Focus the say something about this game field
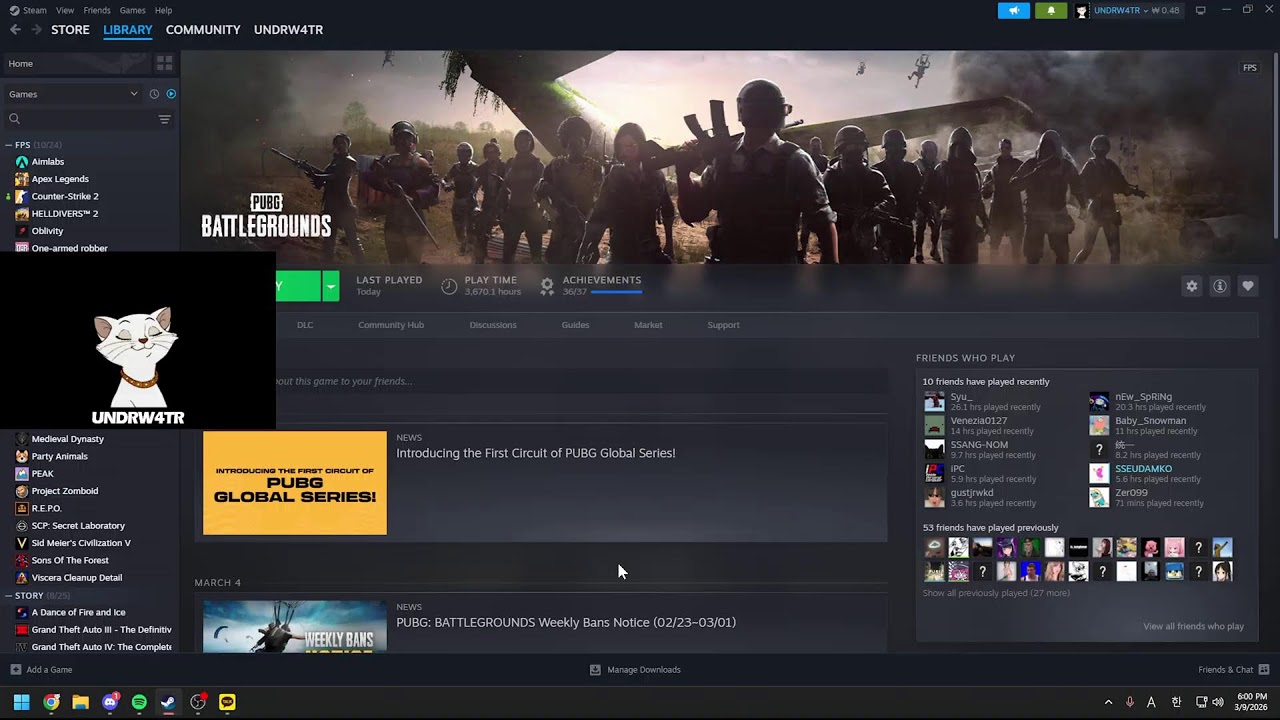This screenshot has height=720, width=1280. click(x=541, y=381)
